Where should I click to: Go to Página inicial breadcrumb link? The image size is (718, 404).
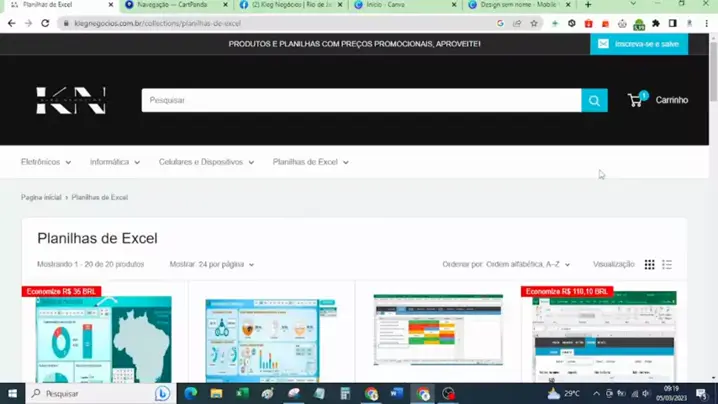(41, 198)
